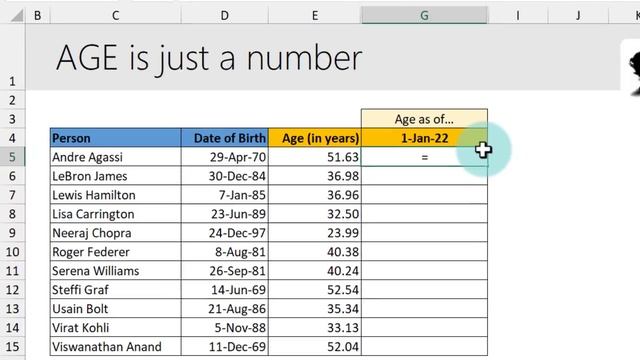Image resolution: width=640 pixels, height=360 pixels.
Task: Click the age value 32.50
Action: click(315, 214)
